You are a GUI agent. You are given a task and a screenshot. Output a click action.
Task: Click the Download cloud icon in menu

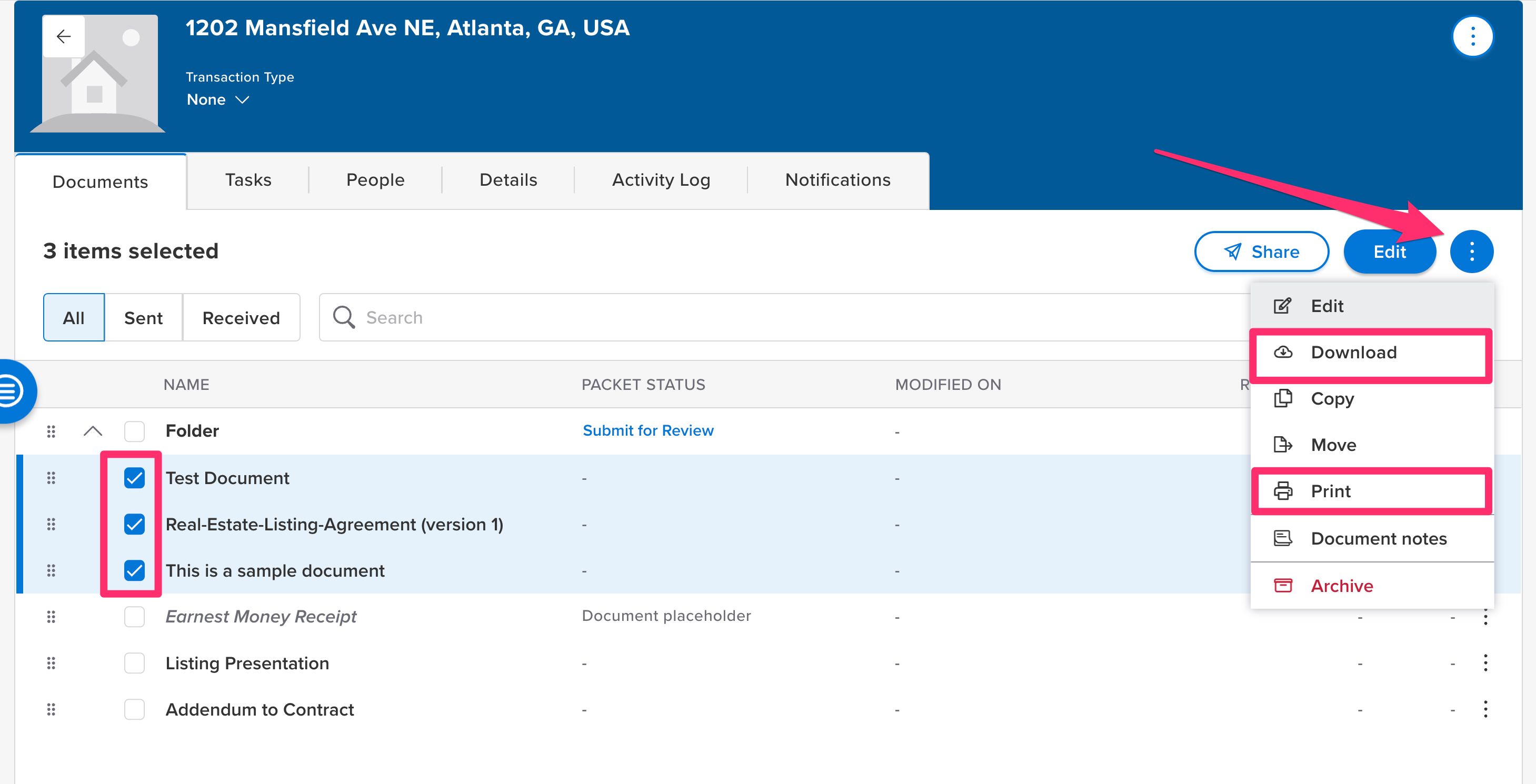tap(1283, 353)
